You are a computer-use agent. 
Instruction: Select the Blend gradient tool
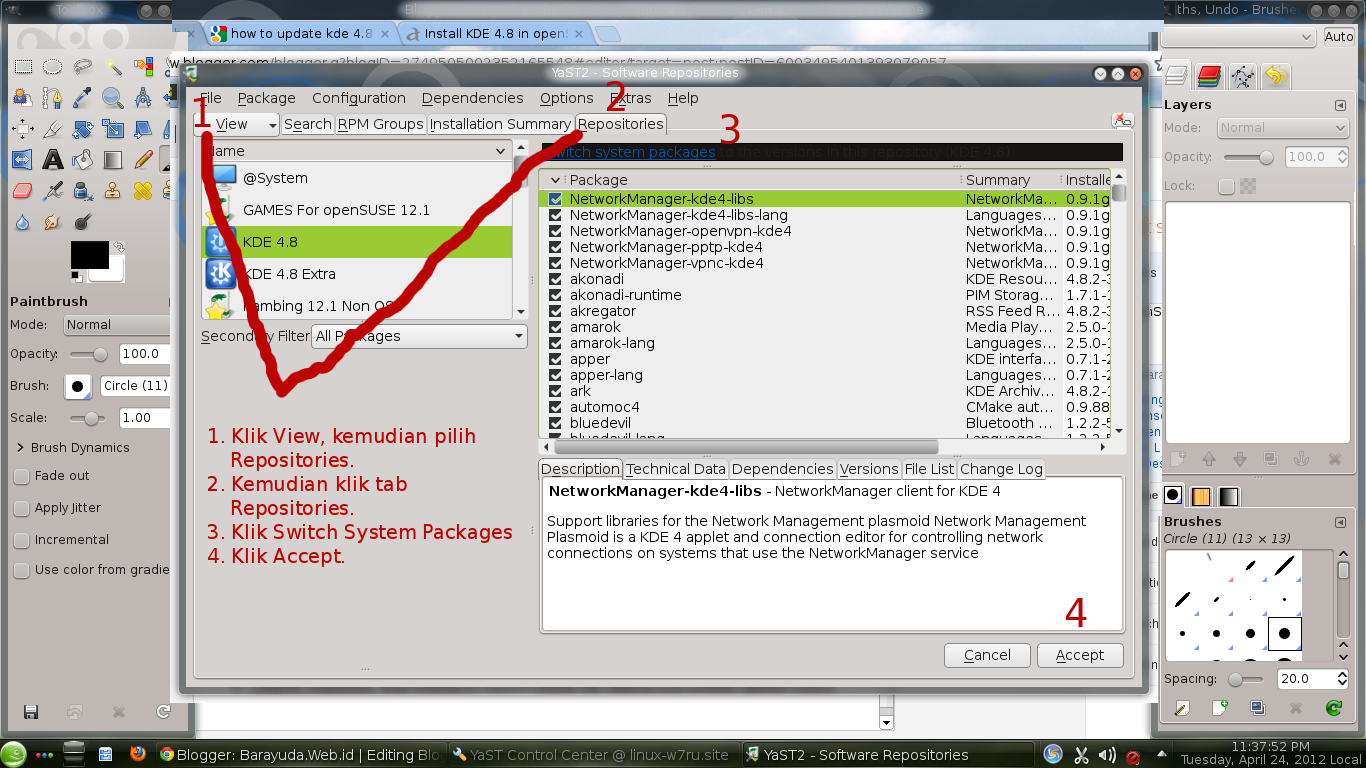coord(113,160)
